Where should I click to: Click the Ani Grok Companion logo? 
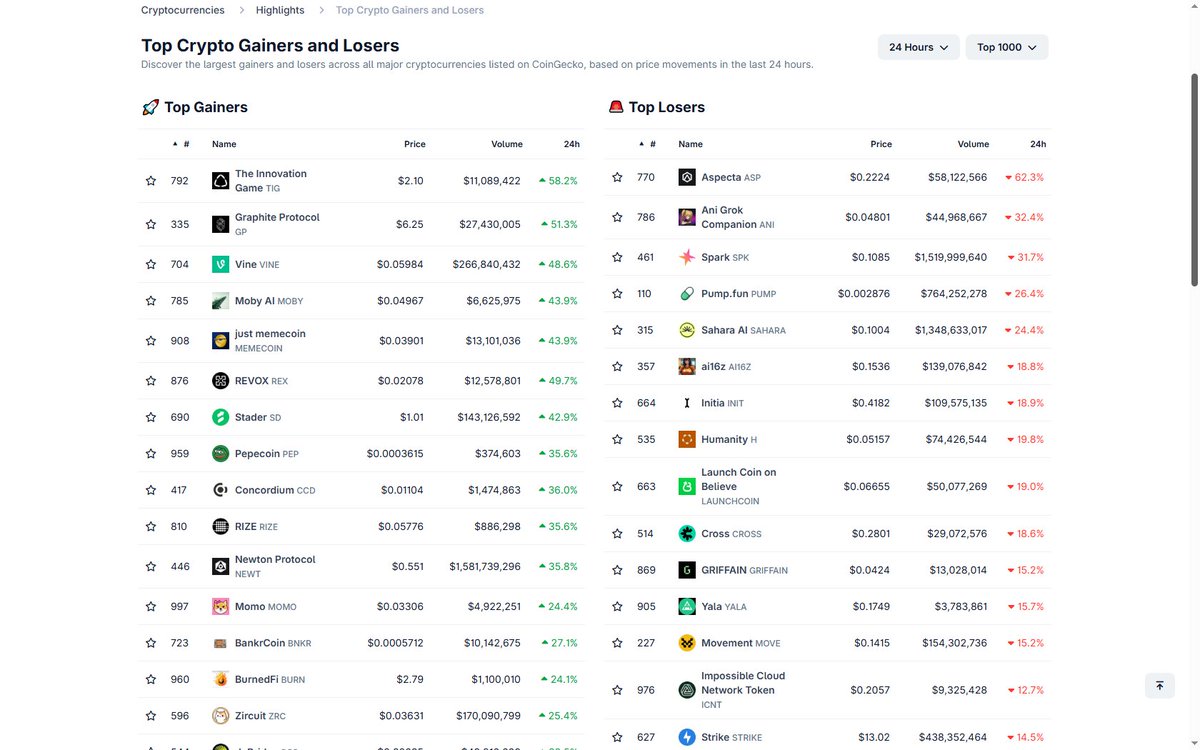[687, 217]
